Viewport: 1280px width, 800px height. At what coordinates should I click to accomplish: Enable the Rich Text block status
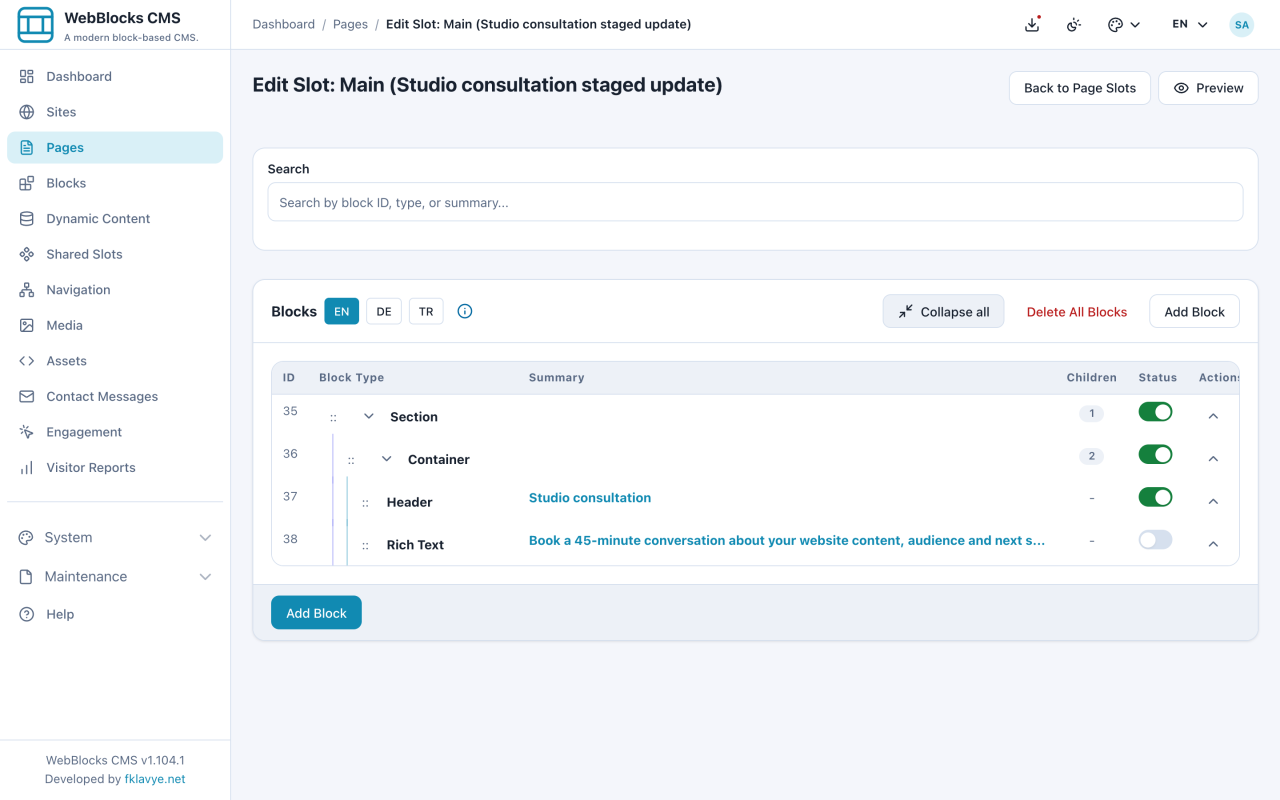click(x=1155, y=540)
